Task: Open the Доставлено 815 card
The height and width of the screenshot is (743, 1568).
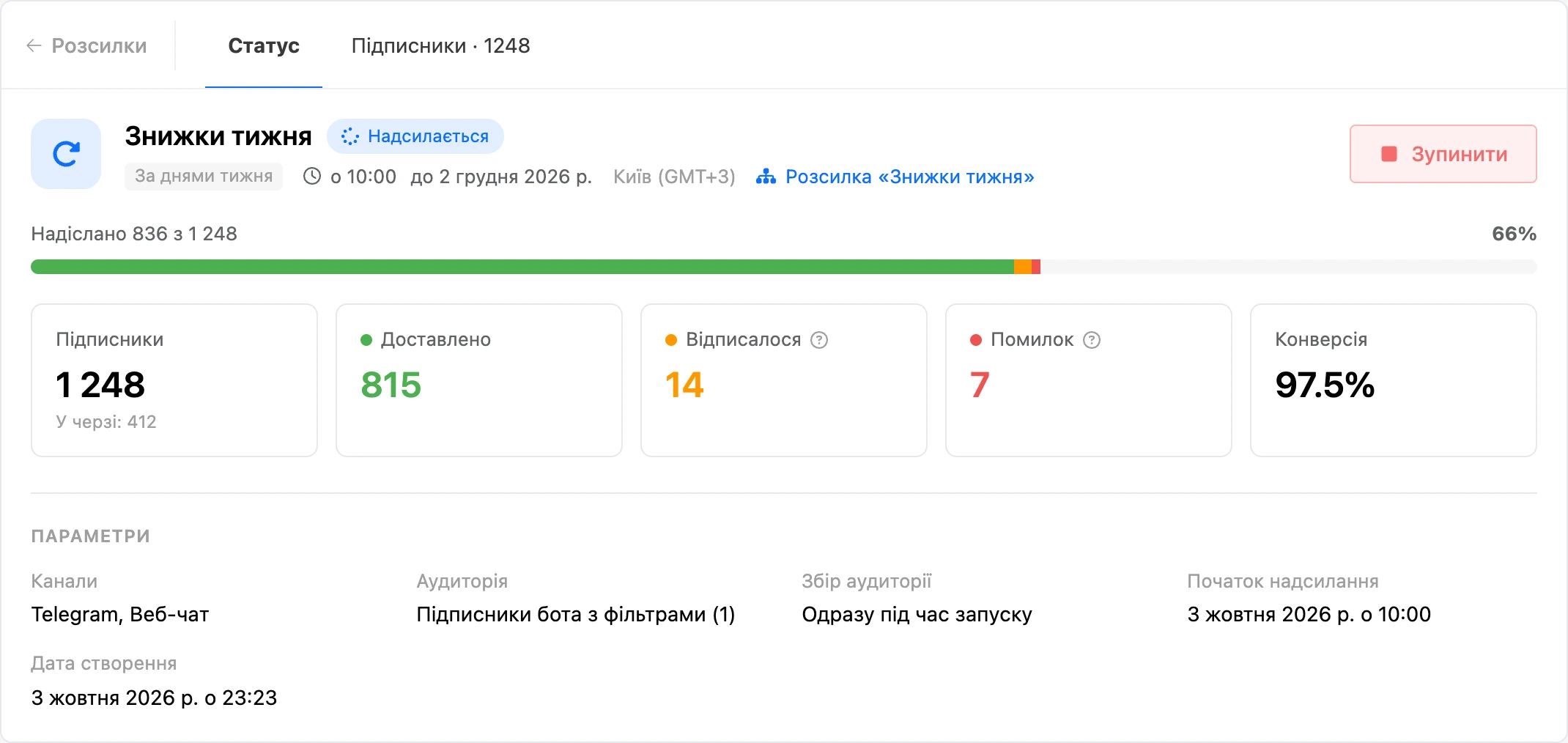Action: (x=479, y=380)
